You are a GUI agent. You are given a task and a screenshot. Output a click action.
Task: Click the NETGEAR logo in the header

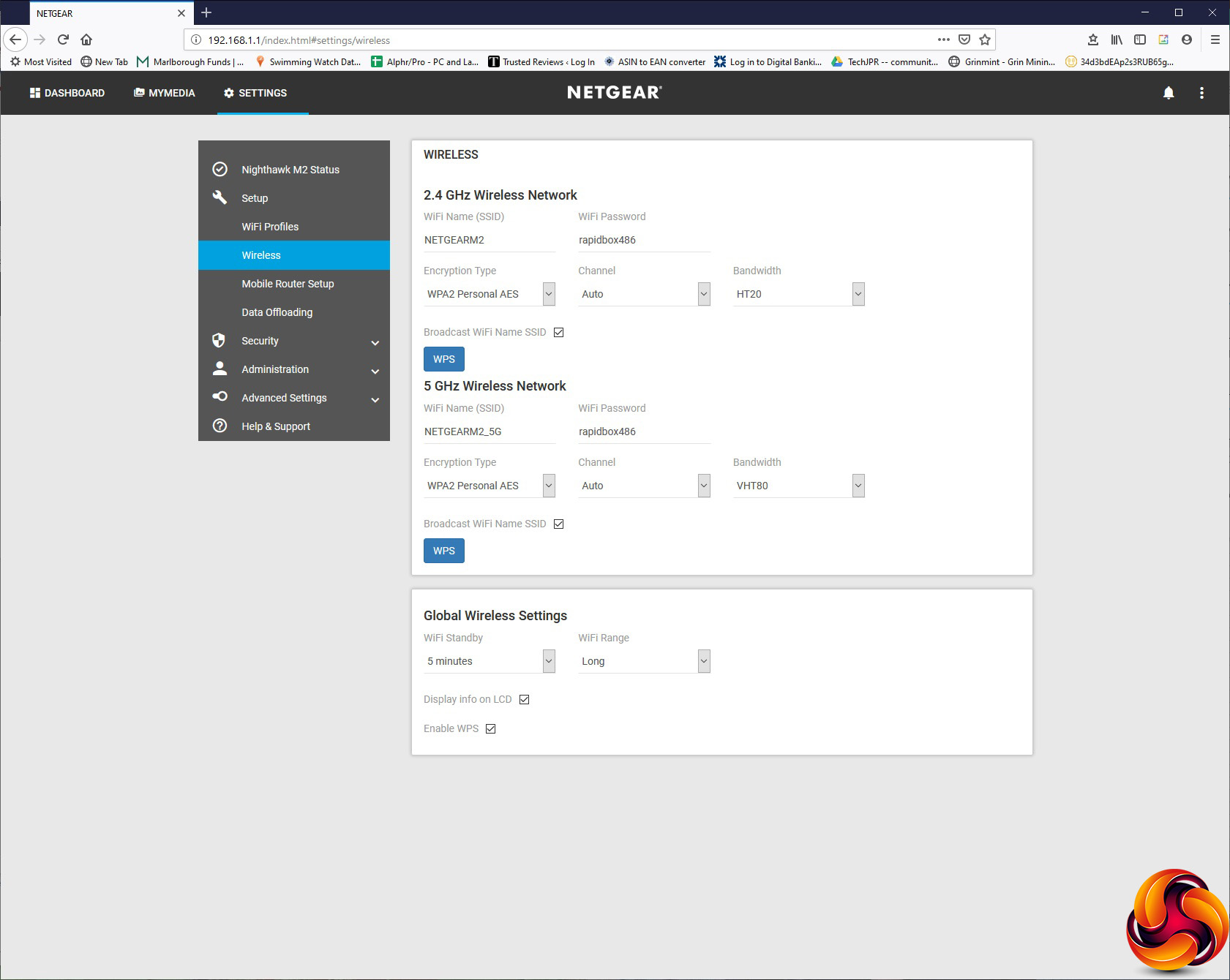coord(615,92)
